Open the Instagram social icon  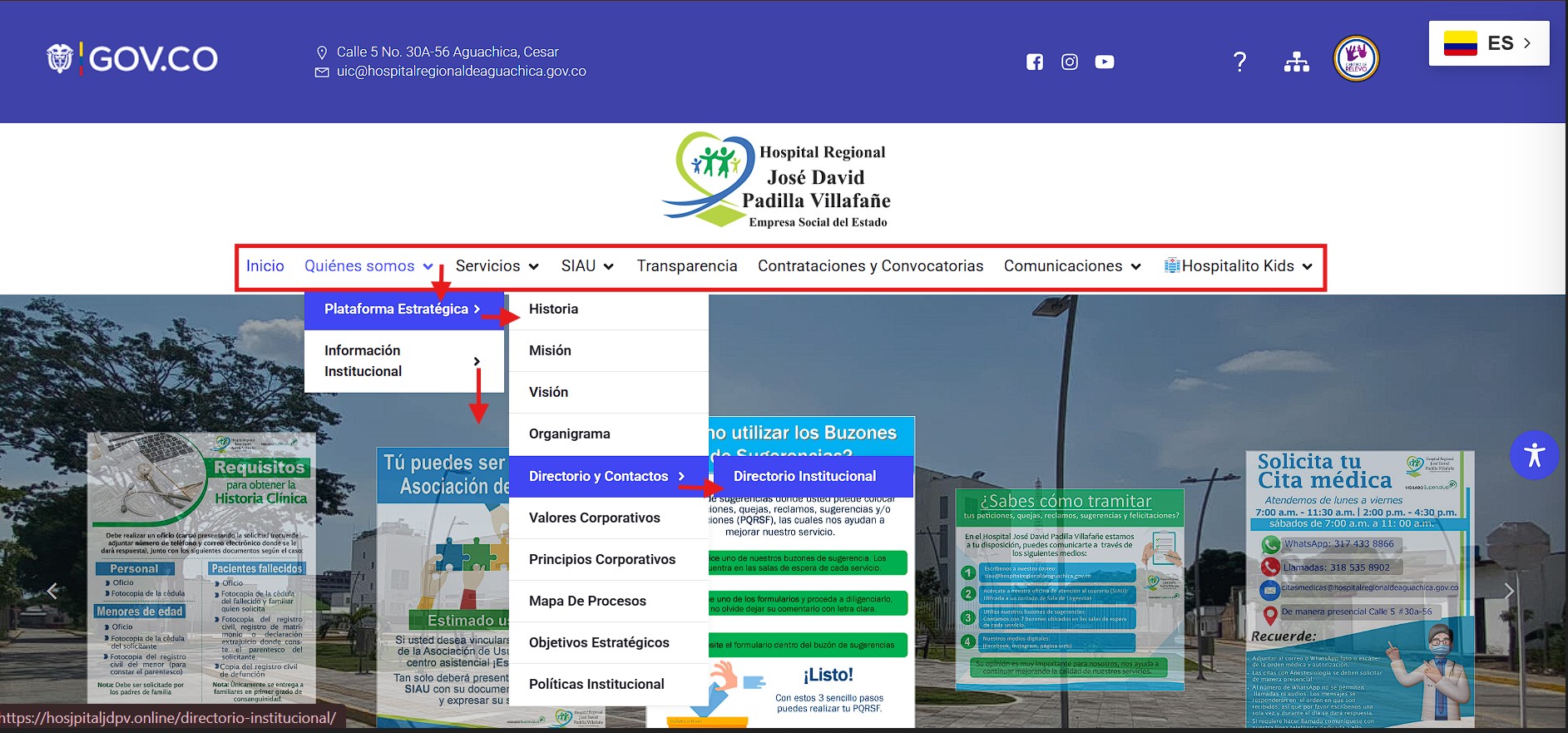1070,62
